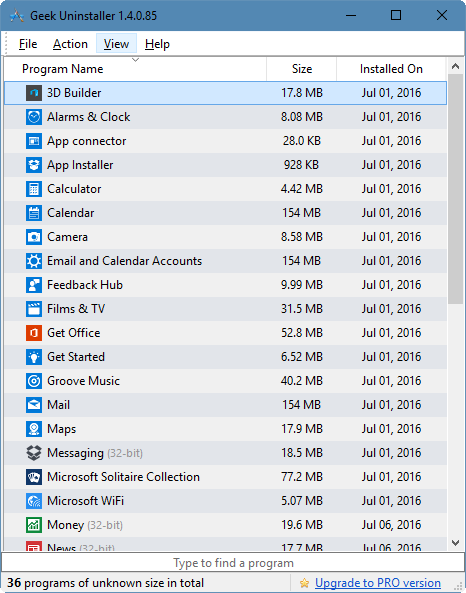466x593 pixels.
Task: Click the Feedback Hub icon
Action: coord(34,285)
